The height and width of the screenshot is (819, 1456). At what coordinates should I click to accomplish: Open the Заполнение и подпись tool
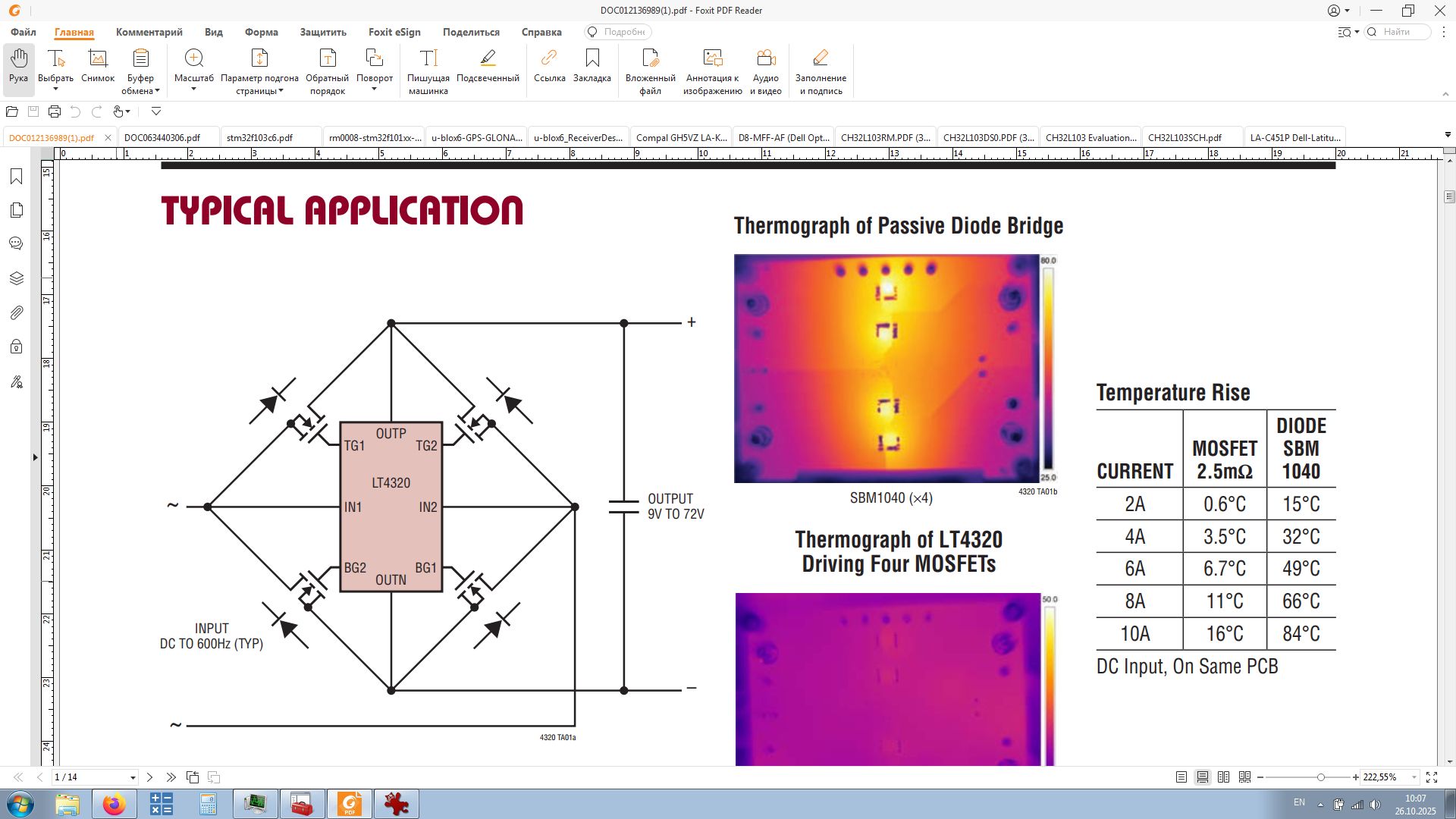(821, 71)
